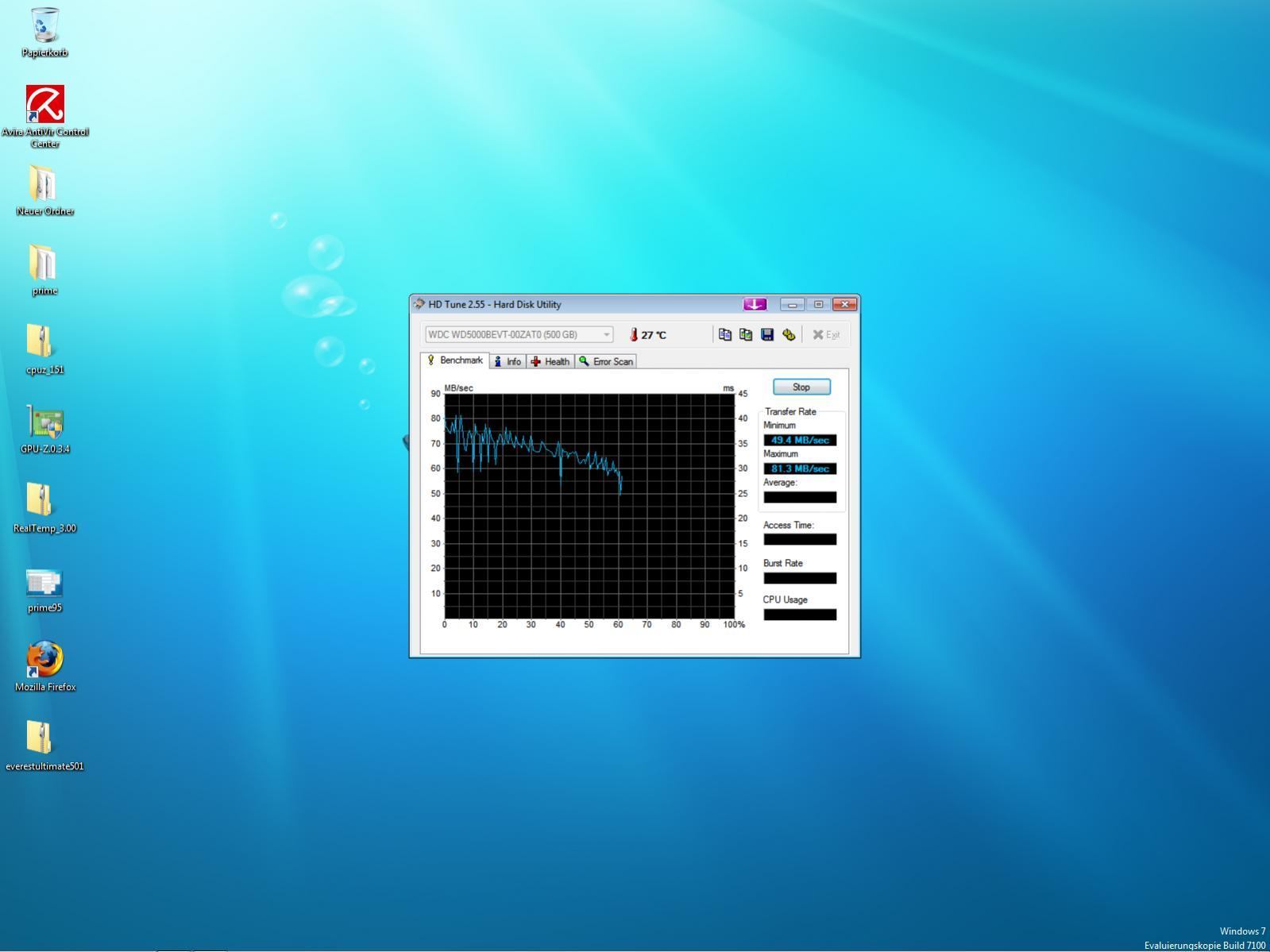Switch to the Info tab
1270x952 pixels.
(x=508, y=361)
